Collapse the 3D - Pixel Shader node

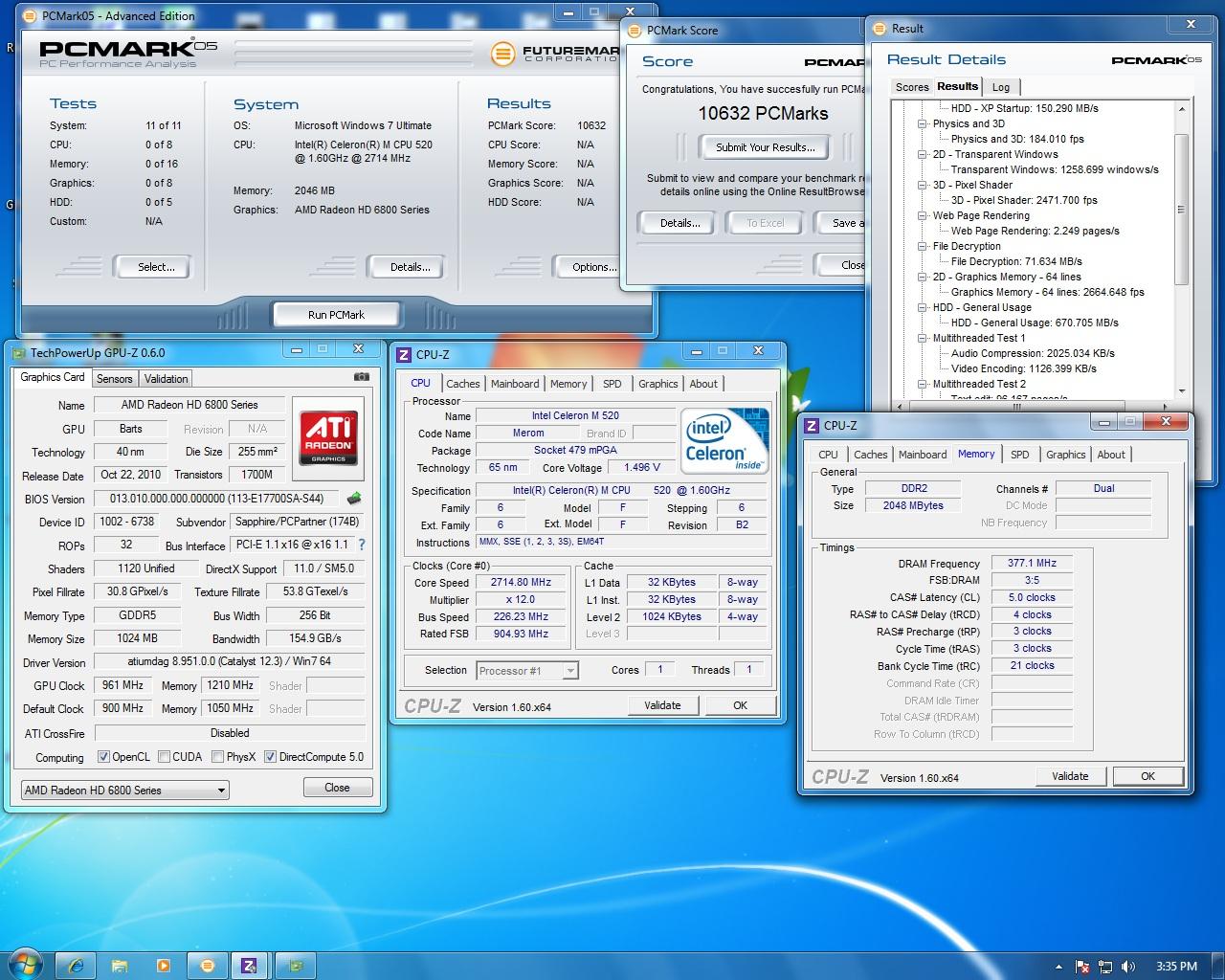922,185
